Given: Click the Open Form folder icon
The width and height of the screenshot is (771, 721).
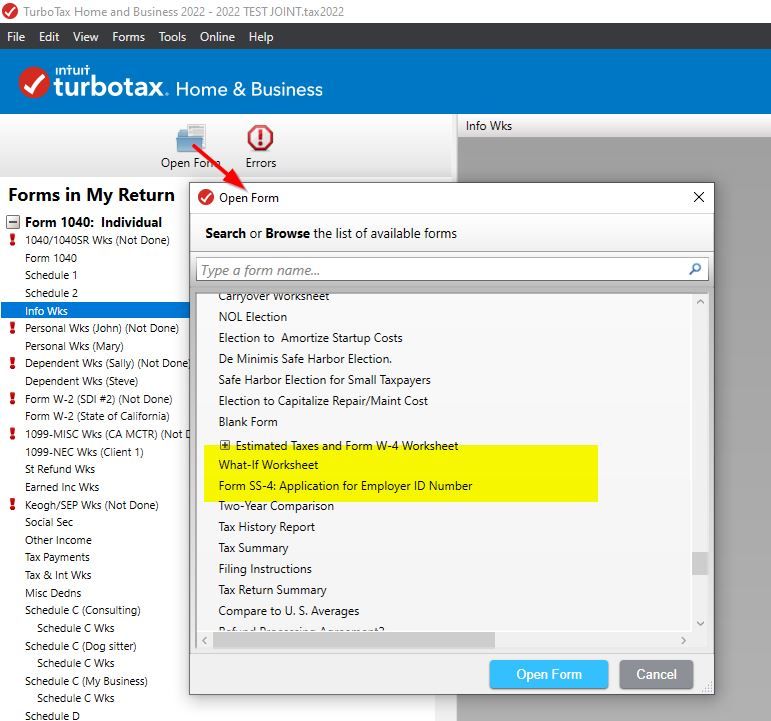Looking at the screenshot, I should click(x=191, y=138).
